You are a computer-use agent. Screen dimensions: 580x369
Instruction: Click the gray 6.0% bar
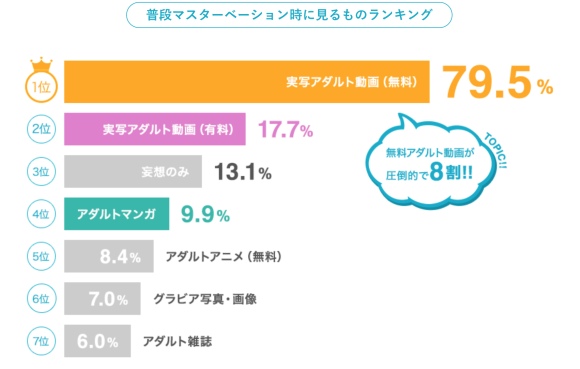[x=97, y=341]
